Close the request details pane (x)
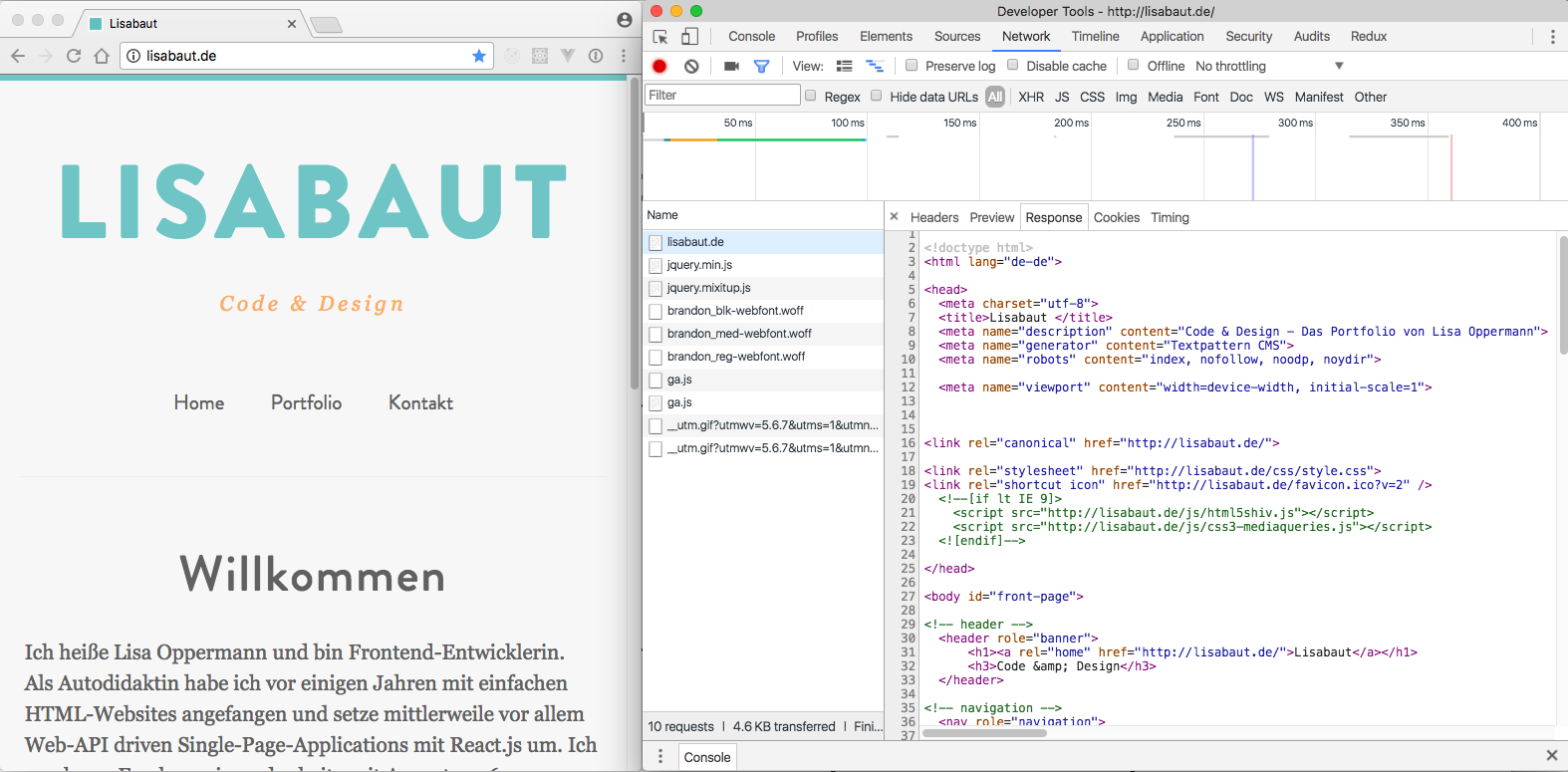Viewport: 1568px width, 772px height. (x=894, y=216)
